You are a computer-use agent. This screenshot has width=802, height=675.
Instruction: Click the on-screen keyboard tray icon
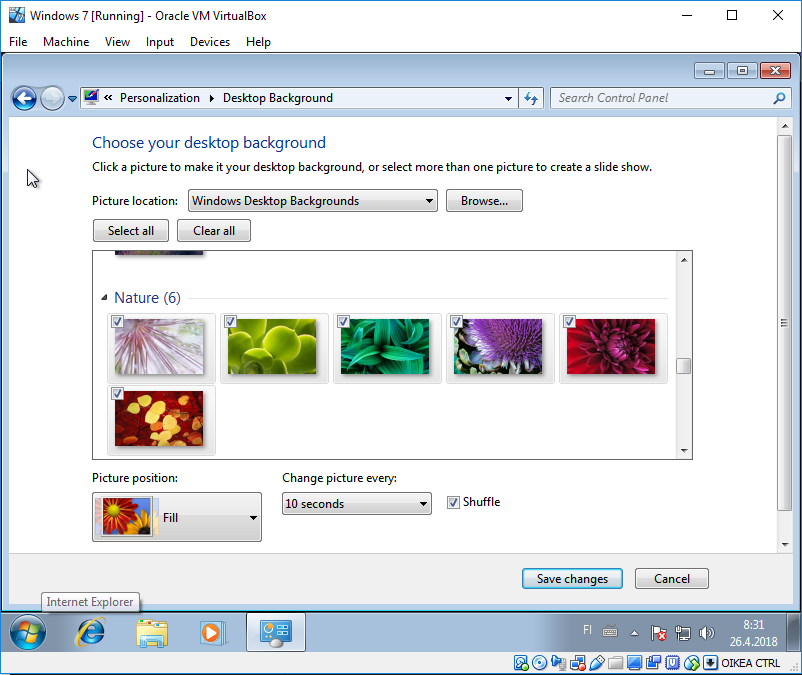click(x=610, y=632)
